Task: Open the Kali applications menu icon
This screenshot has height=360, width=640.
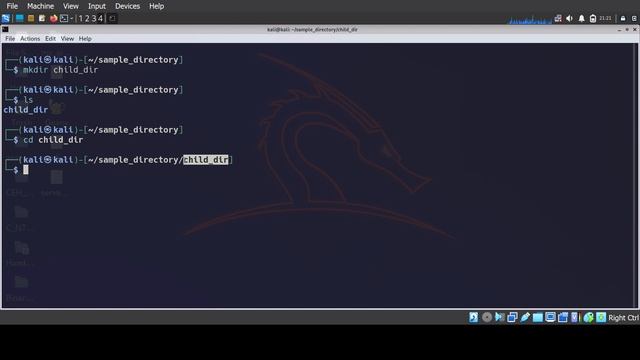Action: tap(6, 18)
